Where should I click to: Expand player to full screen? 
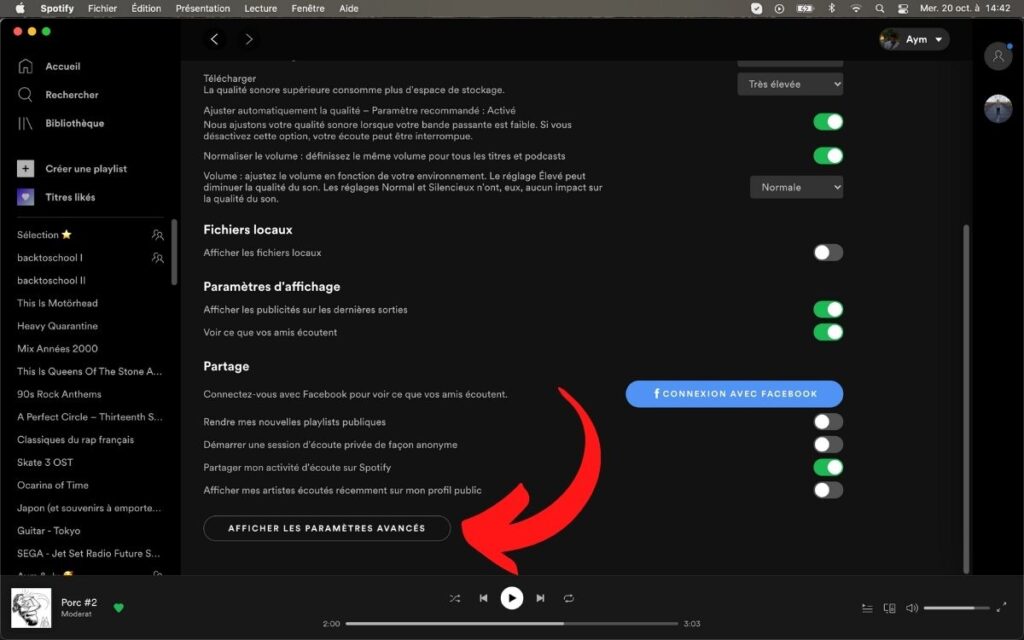[1001, 607]
